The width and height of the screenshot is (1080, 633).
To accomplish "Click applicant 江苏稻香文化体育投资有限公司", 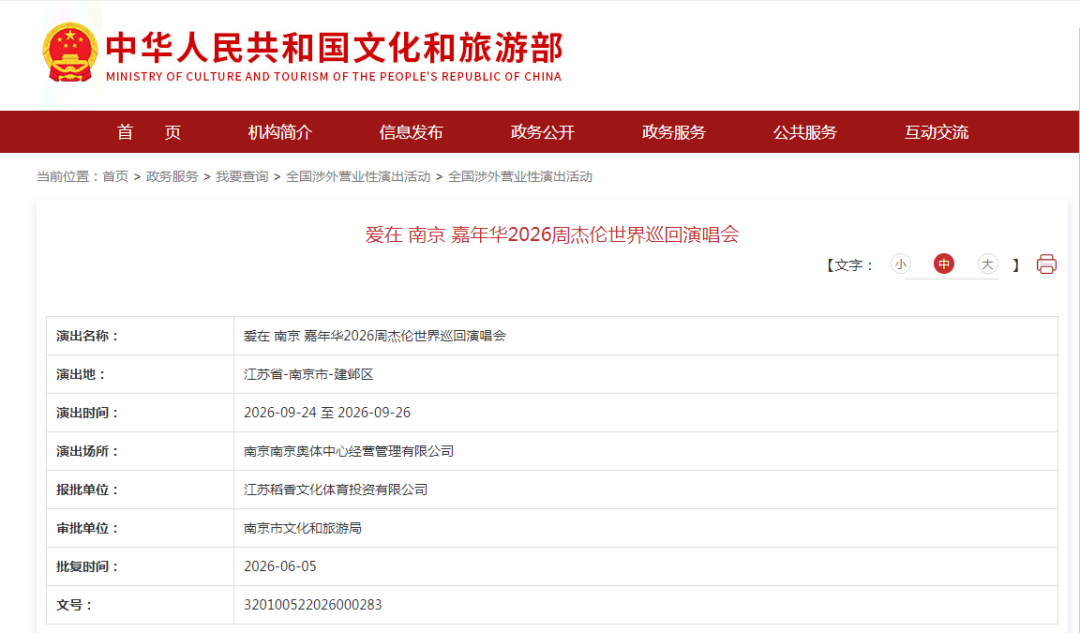I will (335, 490).
